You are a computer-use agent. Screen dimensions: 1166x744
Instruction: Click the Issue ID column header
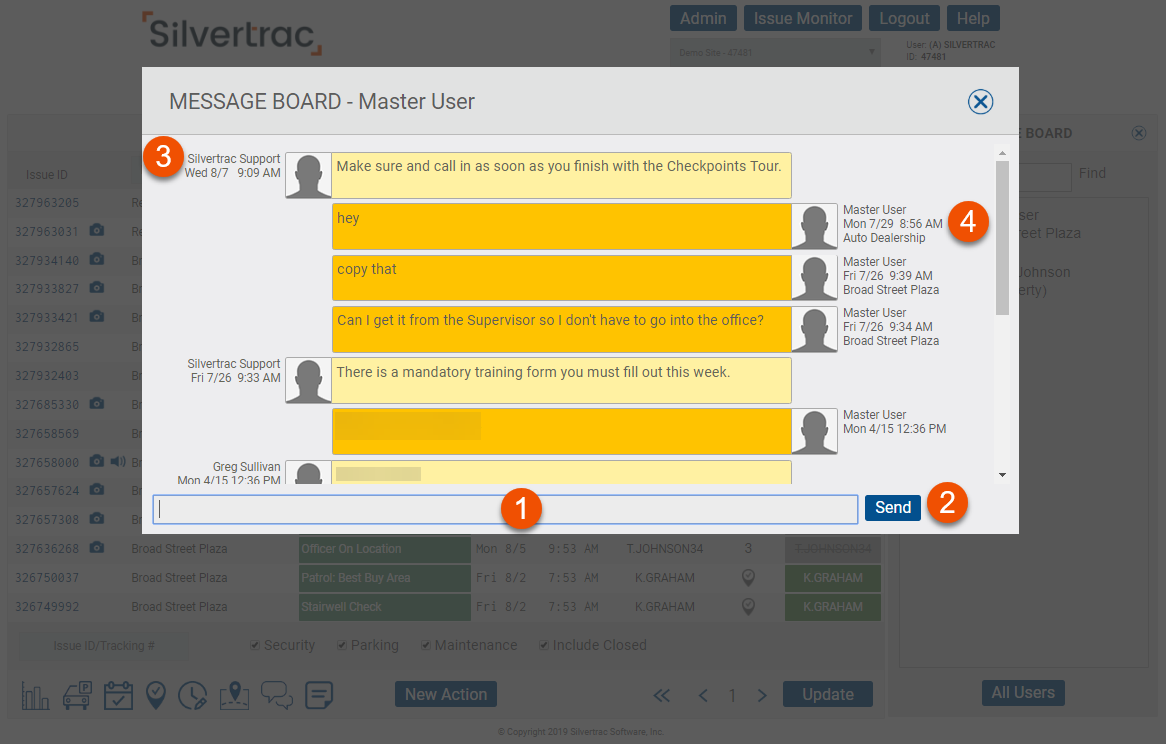[x=47, y=175]
